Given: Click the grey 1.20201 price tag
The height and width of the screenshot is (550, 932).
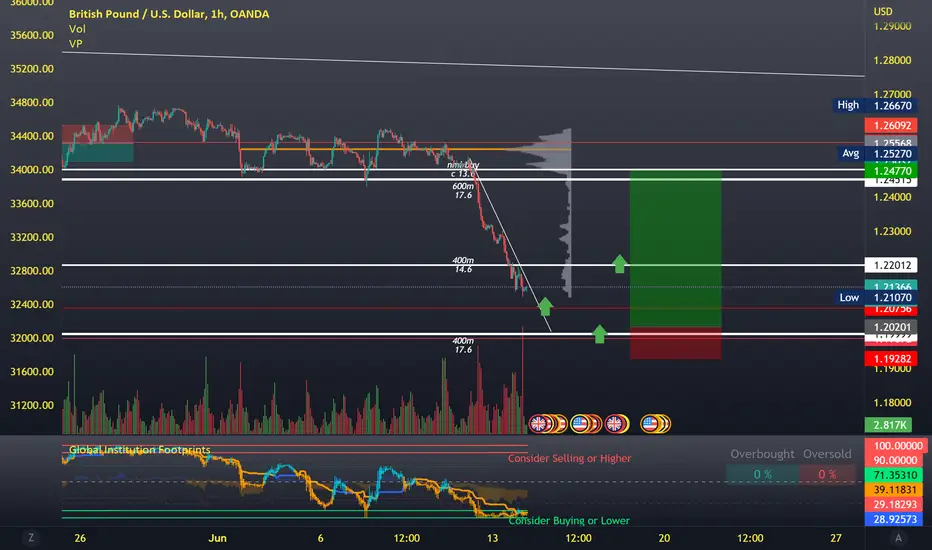Looking at the screenshot, I should [x=891, y=327].
